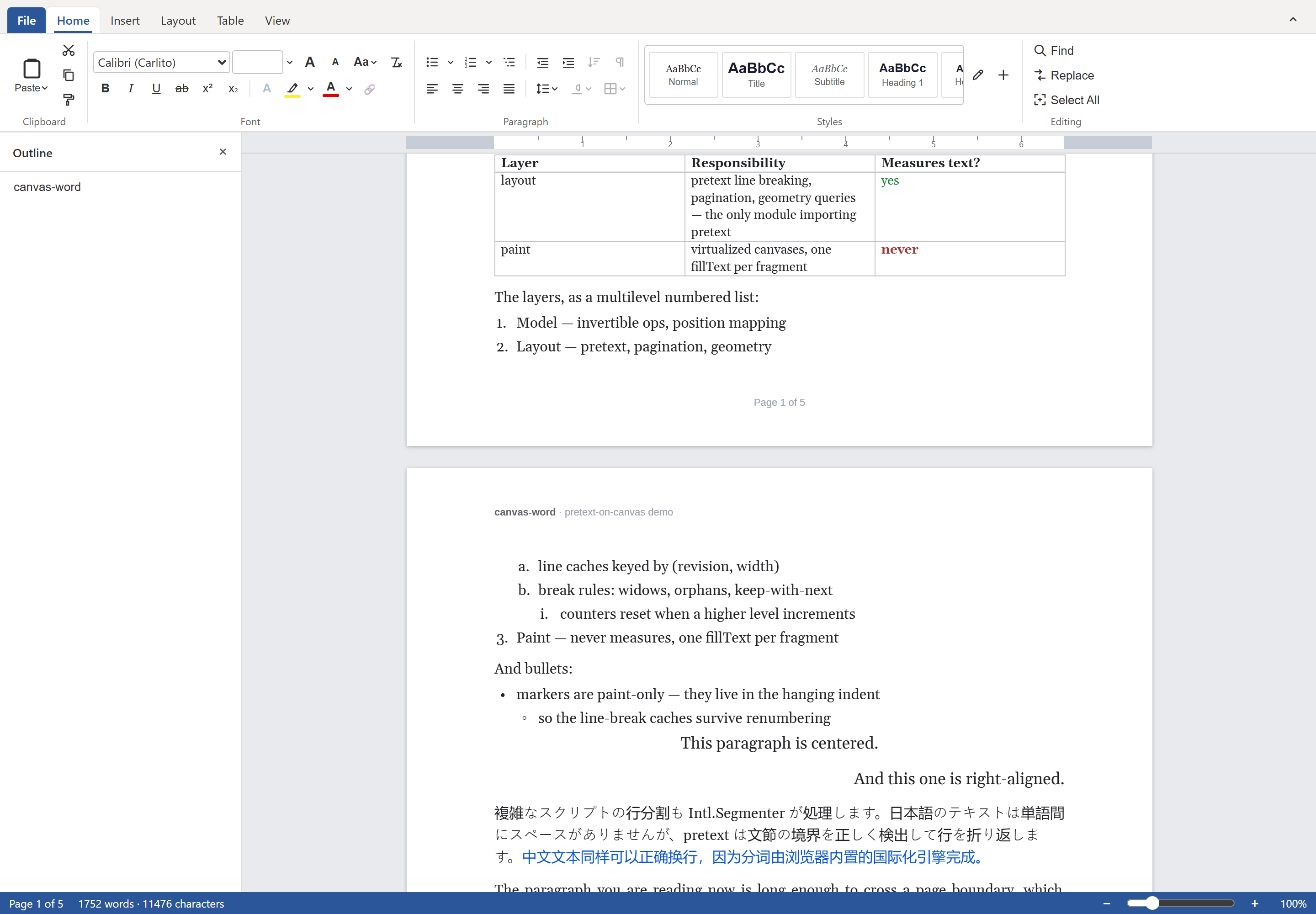Expand bullet list style arrow
The image size is (1316, 914).
click(451, 62)
